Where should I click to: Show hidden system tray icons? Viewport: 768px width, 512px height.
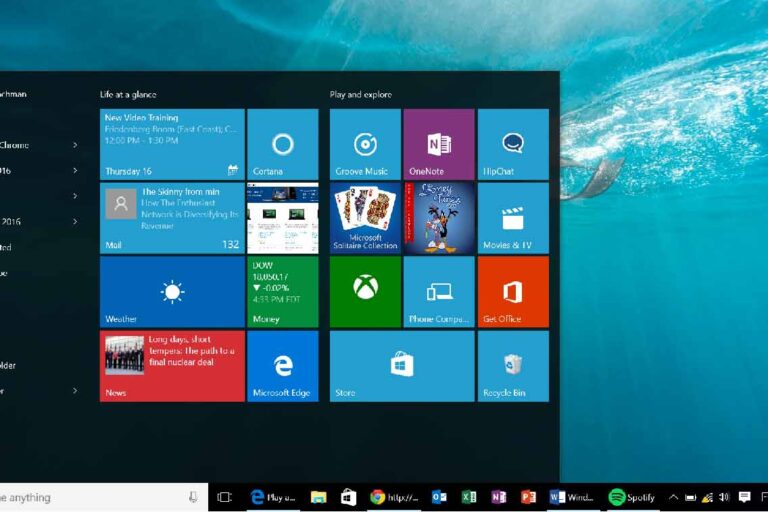[673, 497]
